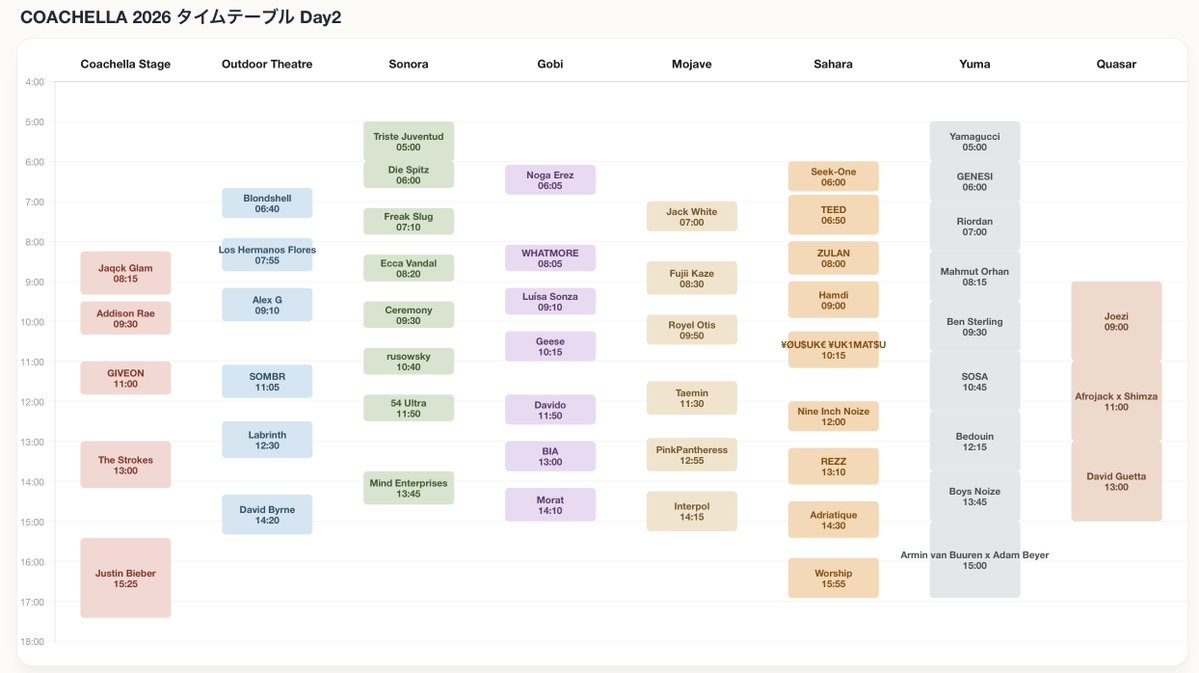Select Triste Juventud 05:00 block
Viewport: 1199px width, 673px height.
(408, 141)
